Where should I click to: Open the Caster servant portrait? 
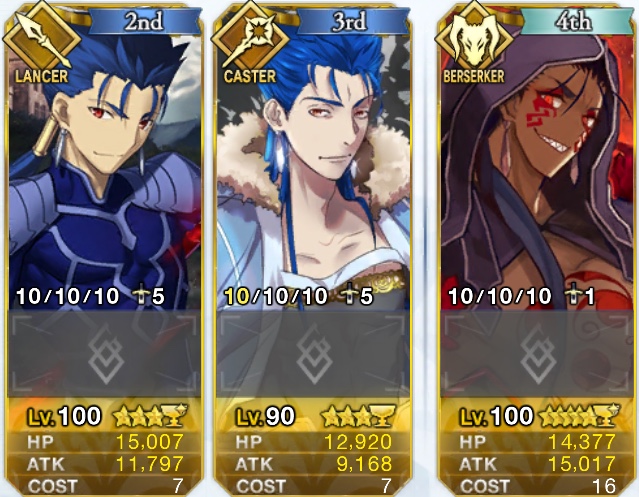tap(313, 171)
